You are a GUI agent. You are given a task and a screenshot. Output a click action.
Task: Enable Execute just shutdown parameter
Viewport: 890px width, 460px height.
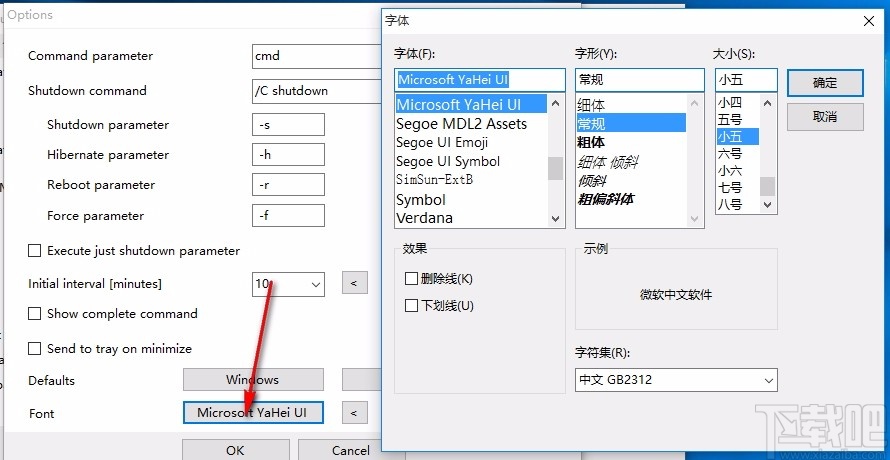(x=35, y=250)
